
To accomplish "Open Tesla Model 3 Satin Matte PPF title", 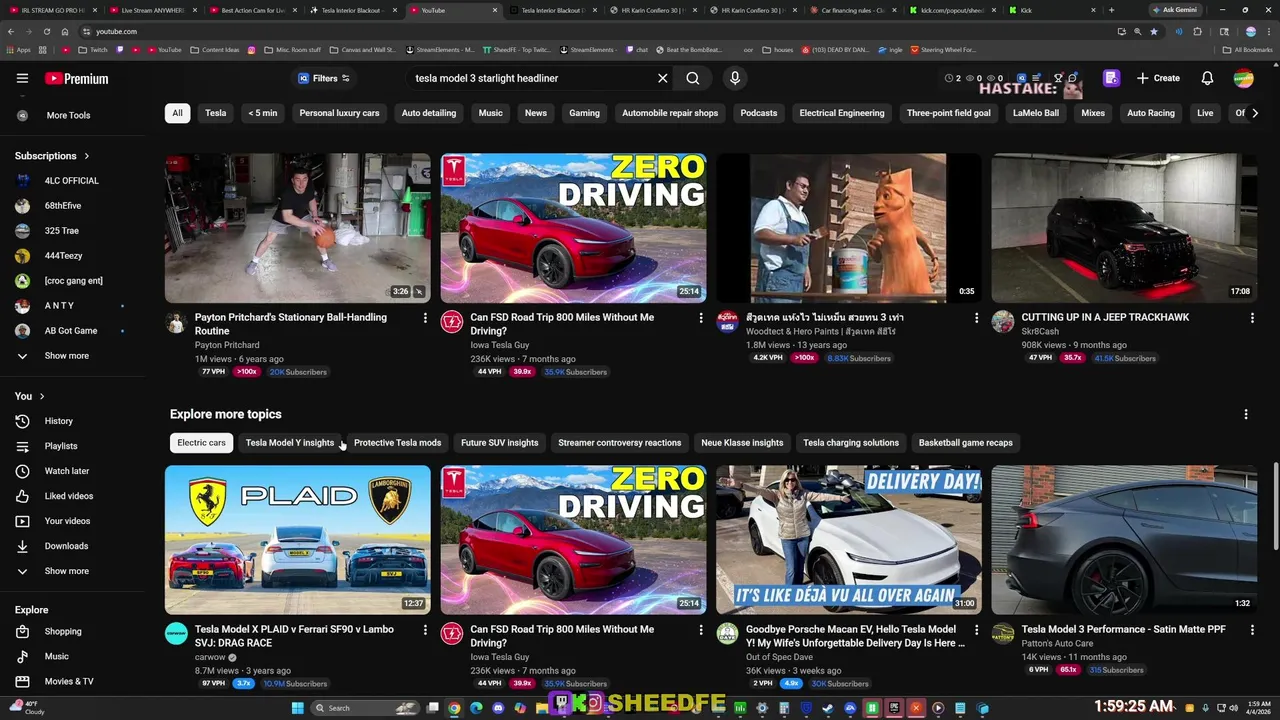I will coord(1123,629).
